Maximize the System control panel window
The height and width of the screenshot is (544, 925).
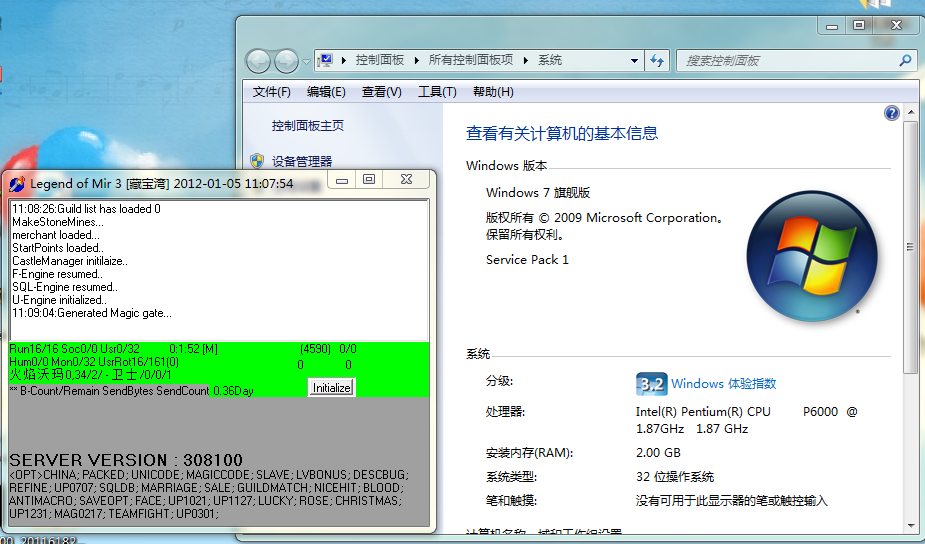coord(859,25)
